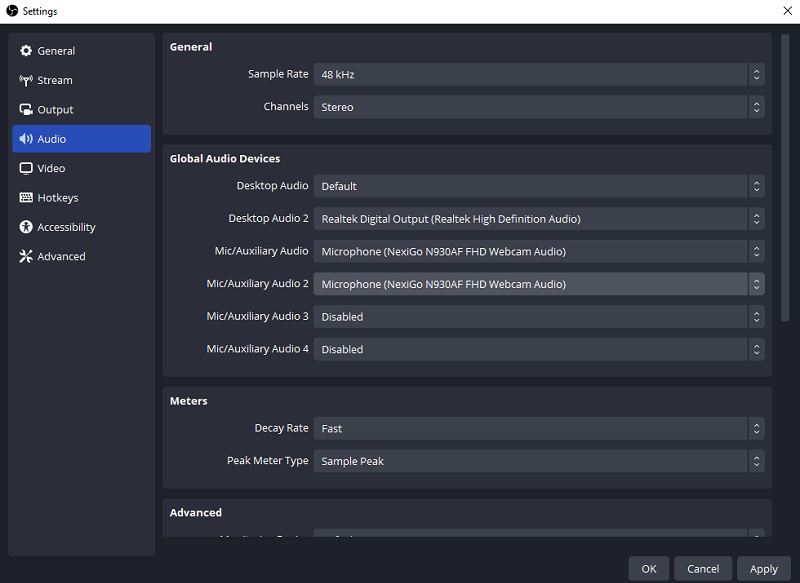Viewport: 800px width, 583px height.
Task: Open the Channels selector showing Stereo
Action: (x=538, y=106)
